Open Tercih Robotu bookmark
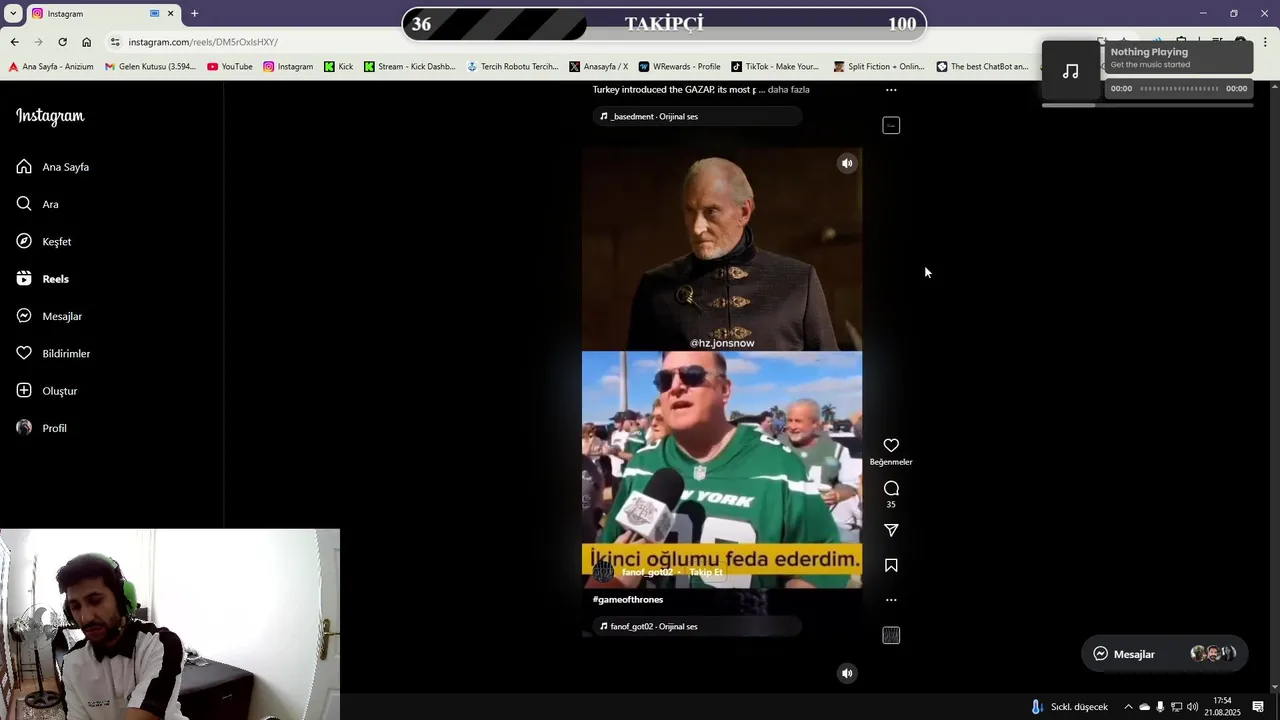This screenshot has height=720, width=1280. point(512,67)
